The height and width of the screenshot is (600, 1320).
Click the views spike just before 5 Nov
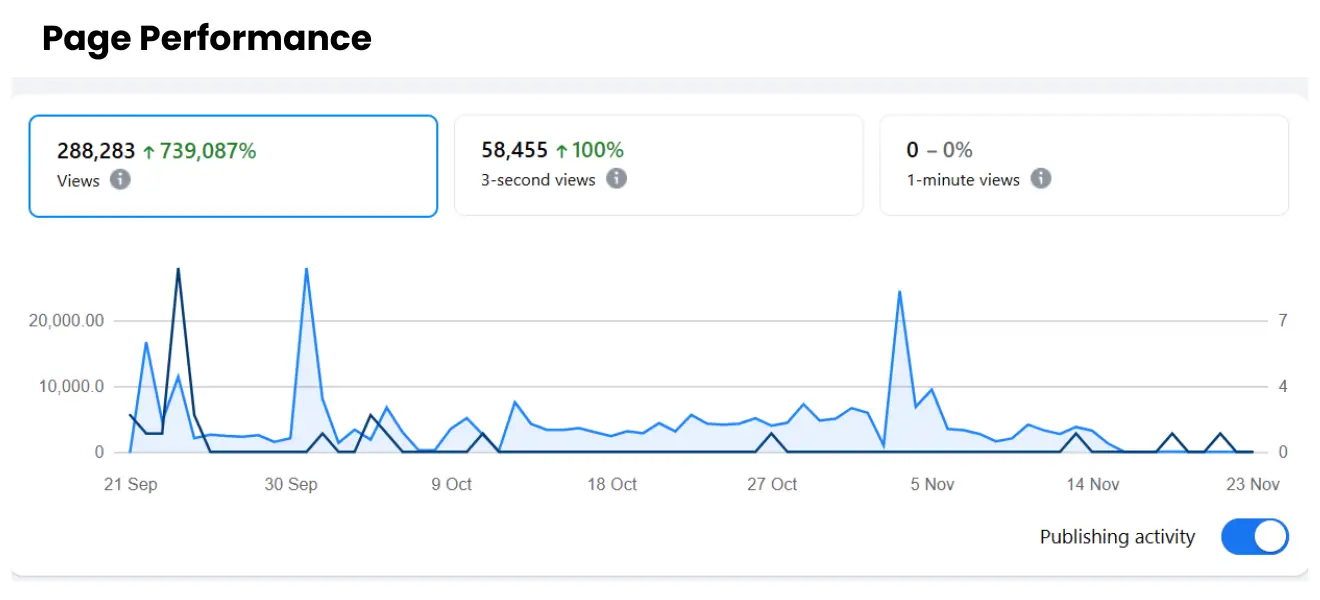(x=899, y=292)
